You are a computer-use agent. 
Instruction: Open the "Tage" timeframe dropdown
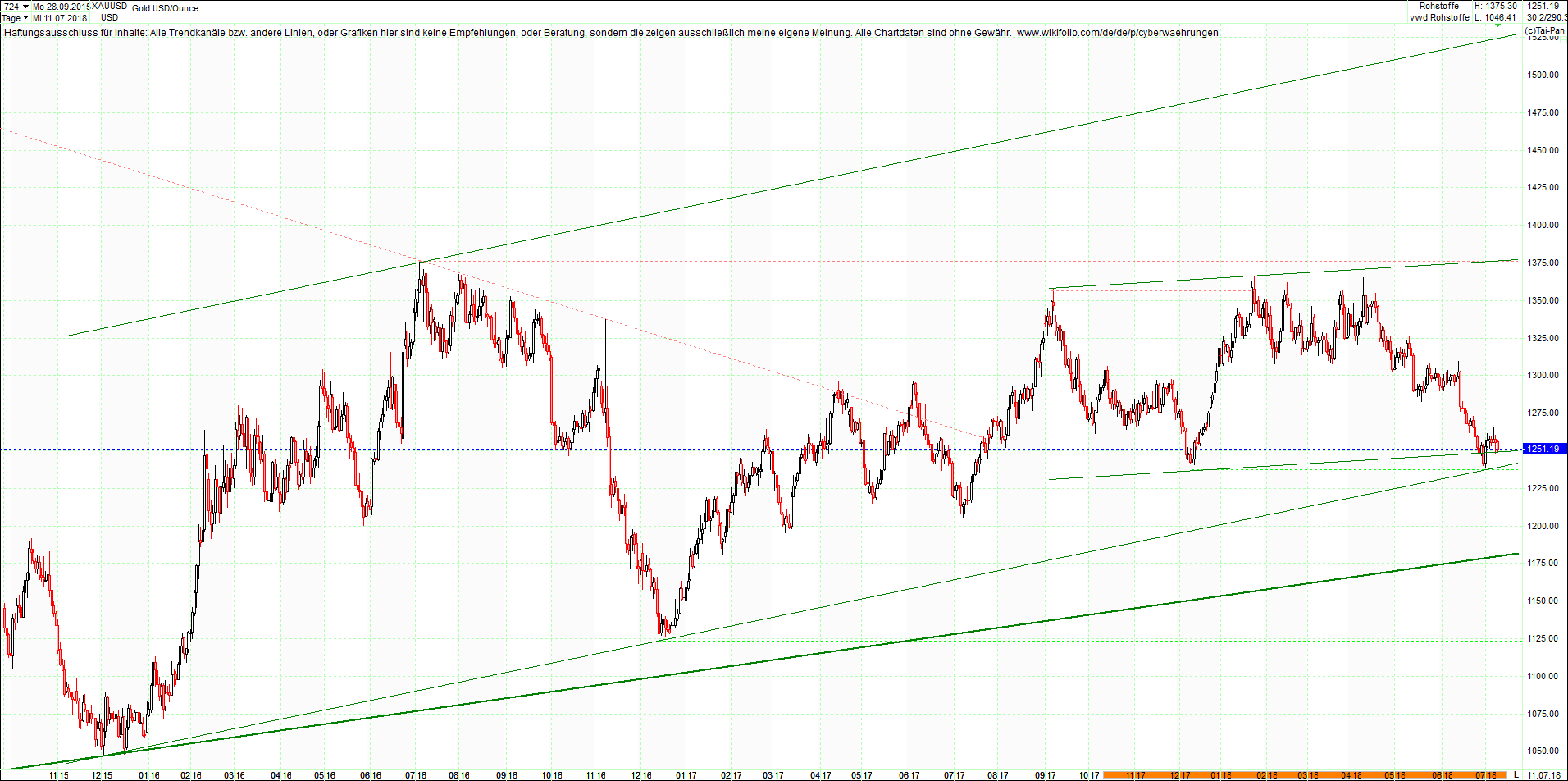(x=16, y=17)
